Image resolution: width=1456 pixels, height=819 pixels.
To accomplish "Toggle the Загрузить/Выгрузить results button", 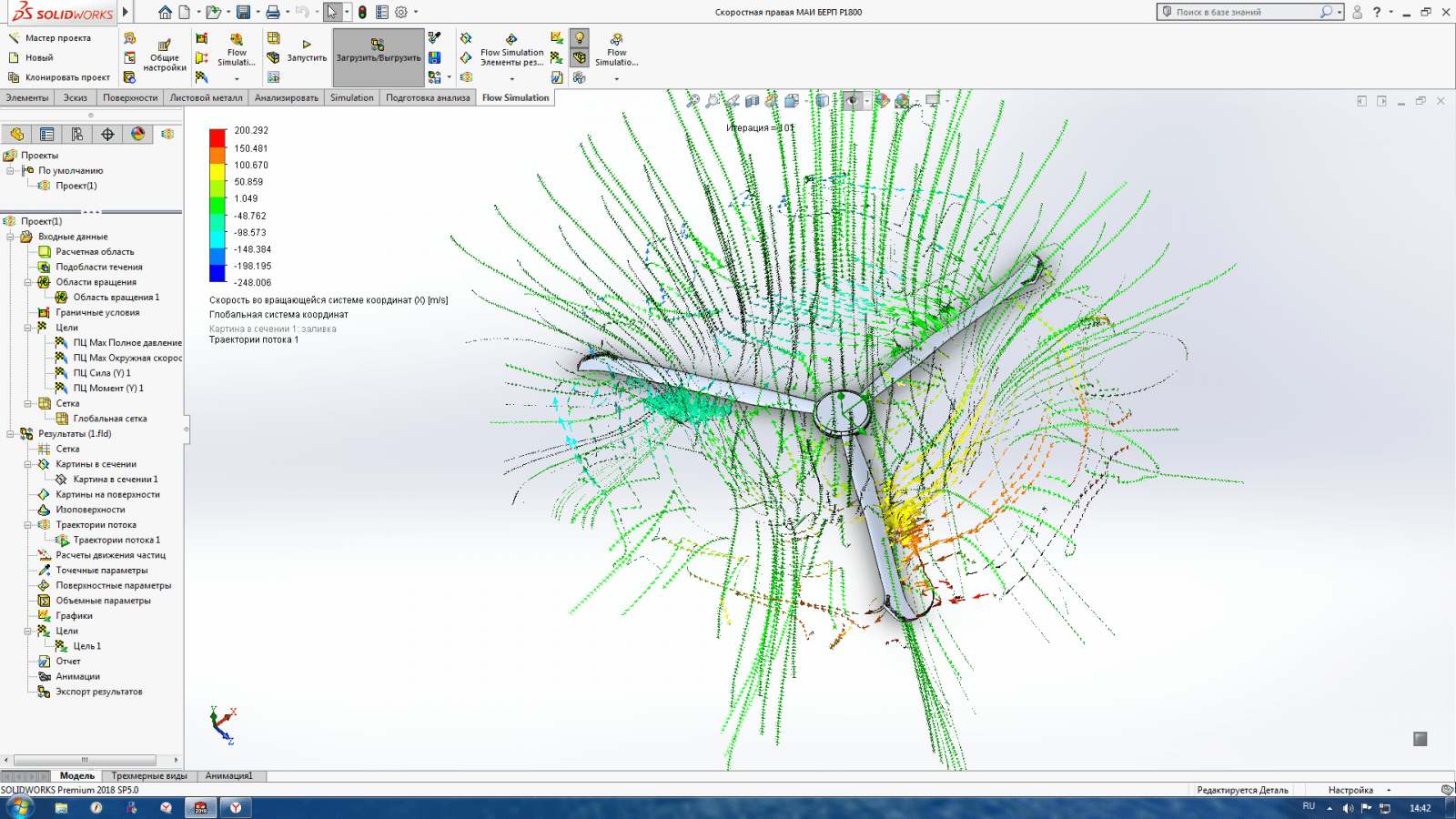I will point(379,56).
